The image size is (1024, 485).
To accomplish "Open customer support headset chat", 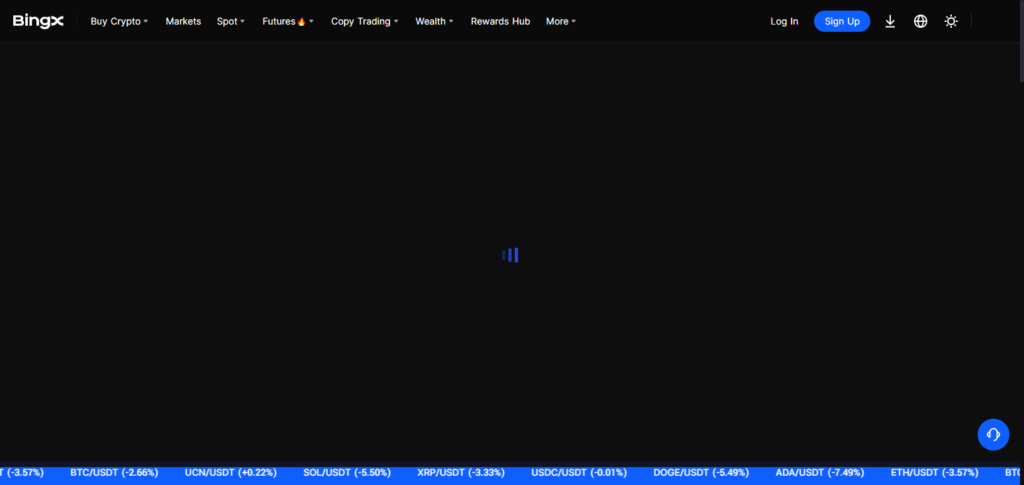I will tap(993, 434).
